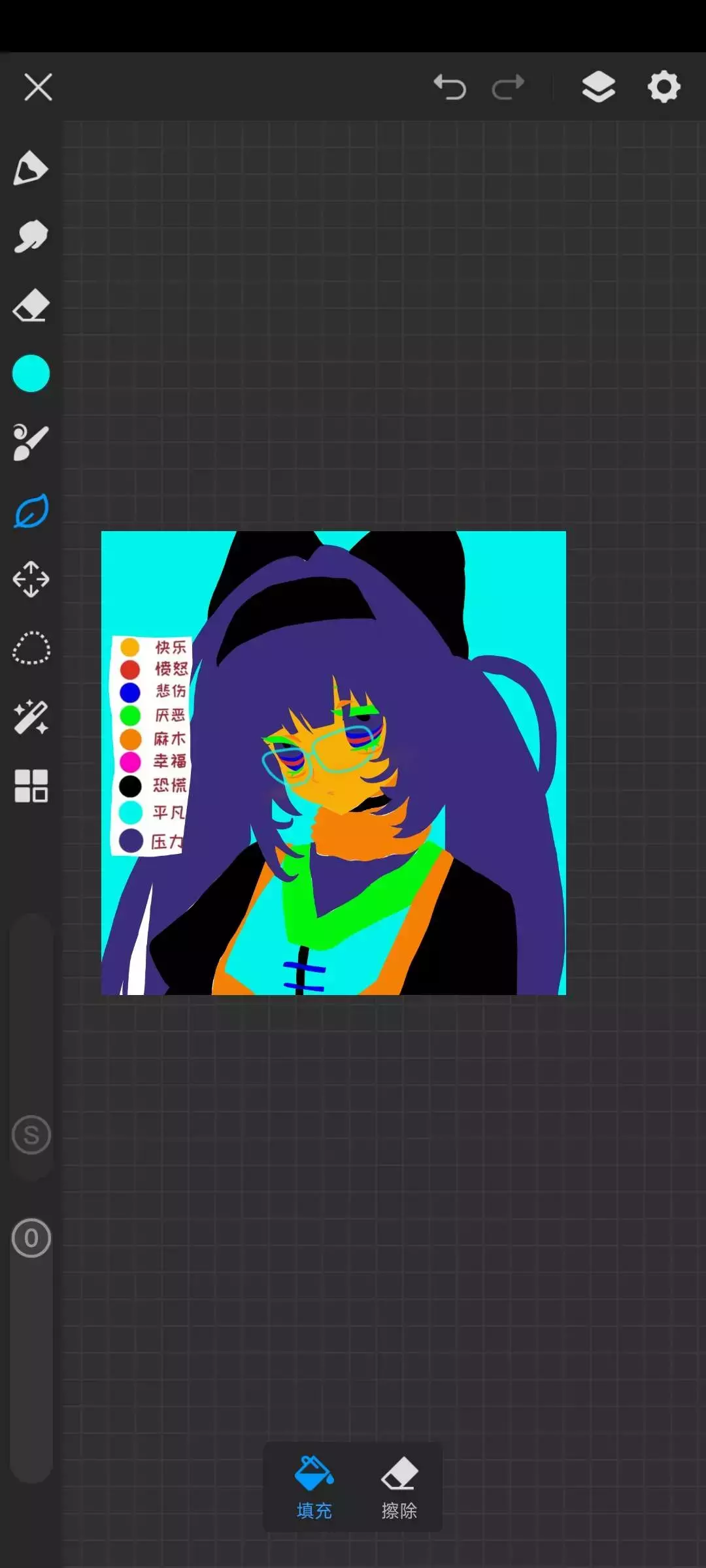Image resolution: width=706 pixels, height=1568 pixels.
Task: Select the magic wand tool
Action: pos(31,717)
